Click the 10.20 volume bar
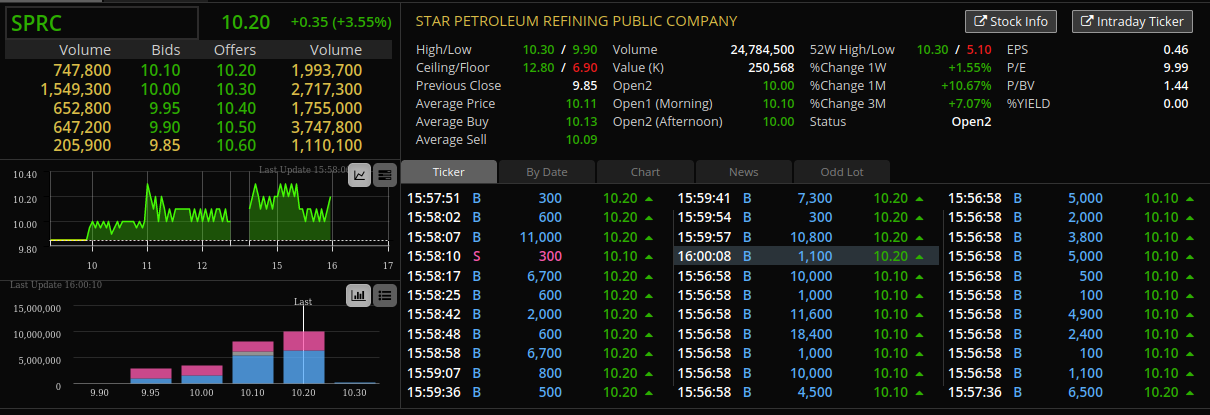Screen dimensions: 1210x415 303,357
